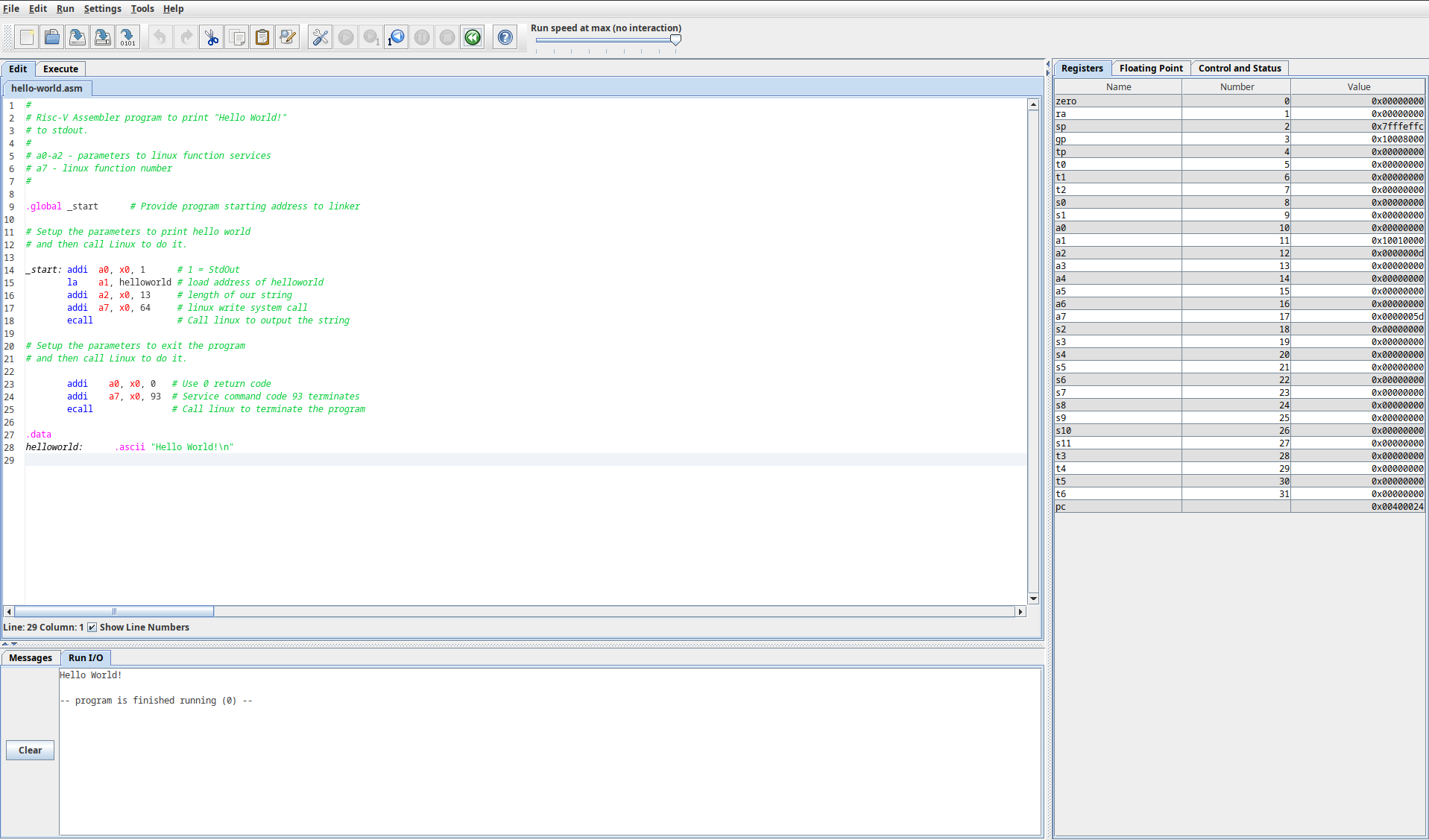Clear the Run I/O output
The width and height of the screenshot is (1429, 840).
(30, 750)
